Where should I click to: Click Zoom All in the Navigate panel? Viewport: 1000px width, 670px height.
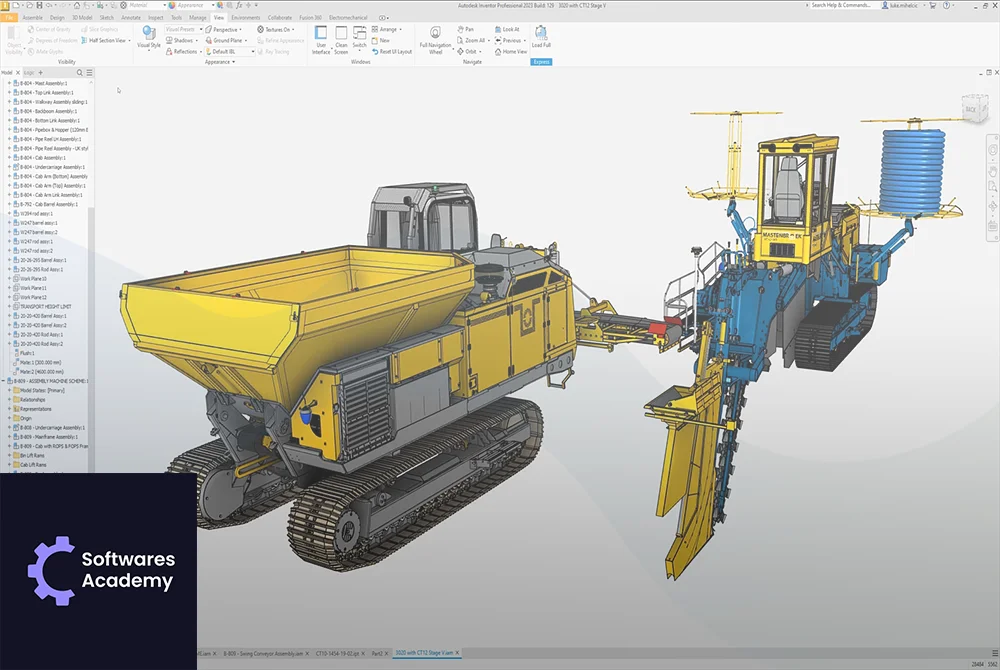pyautogui.click(x=471, y=40)
